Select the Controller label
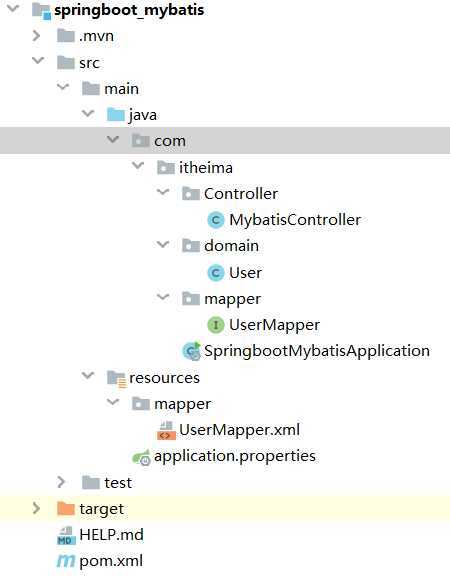Image resolution: width=450 pixels, height=577 pixels. click(241, 194)
